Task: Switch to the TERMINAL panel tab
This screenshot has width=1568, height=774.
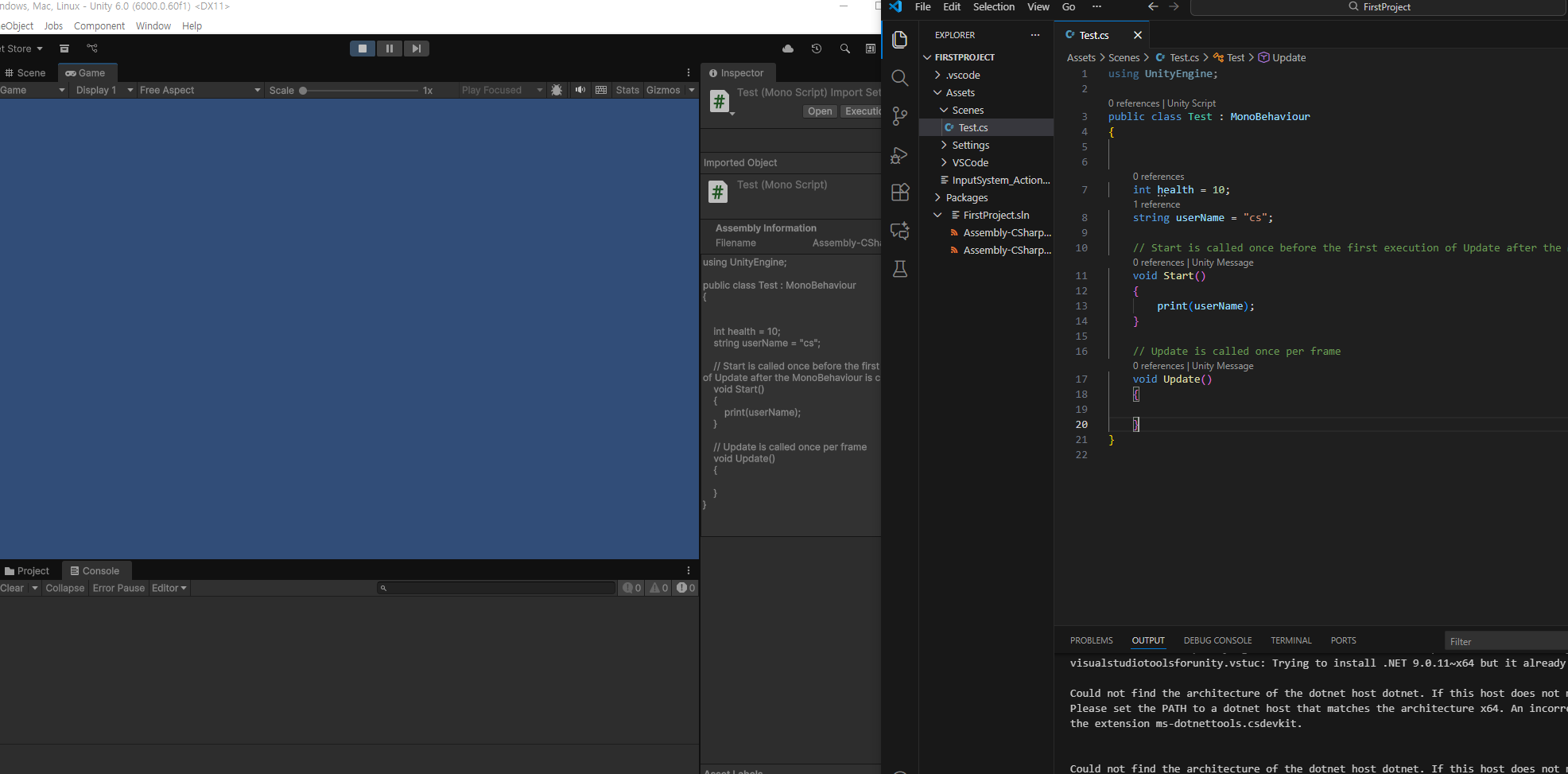Action: pyautogui.click(x=1290, y=640)
